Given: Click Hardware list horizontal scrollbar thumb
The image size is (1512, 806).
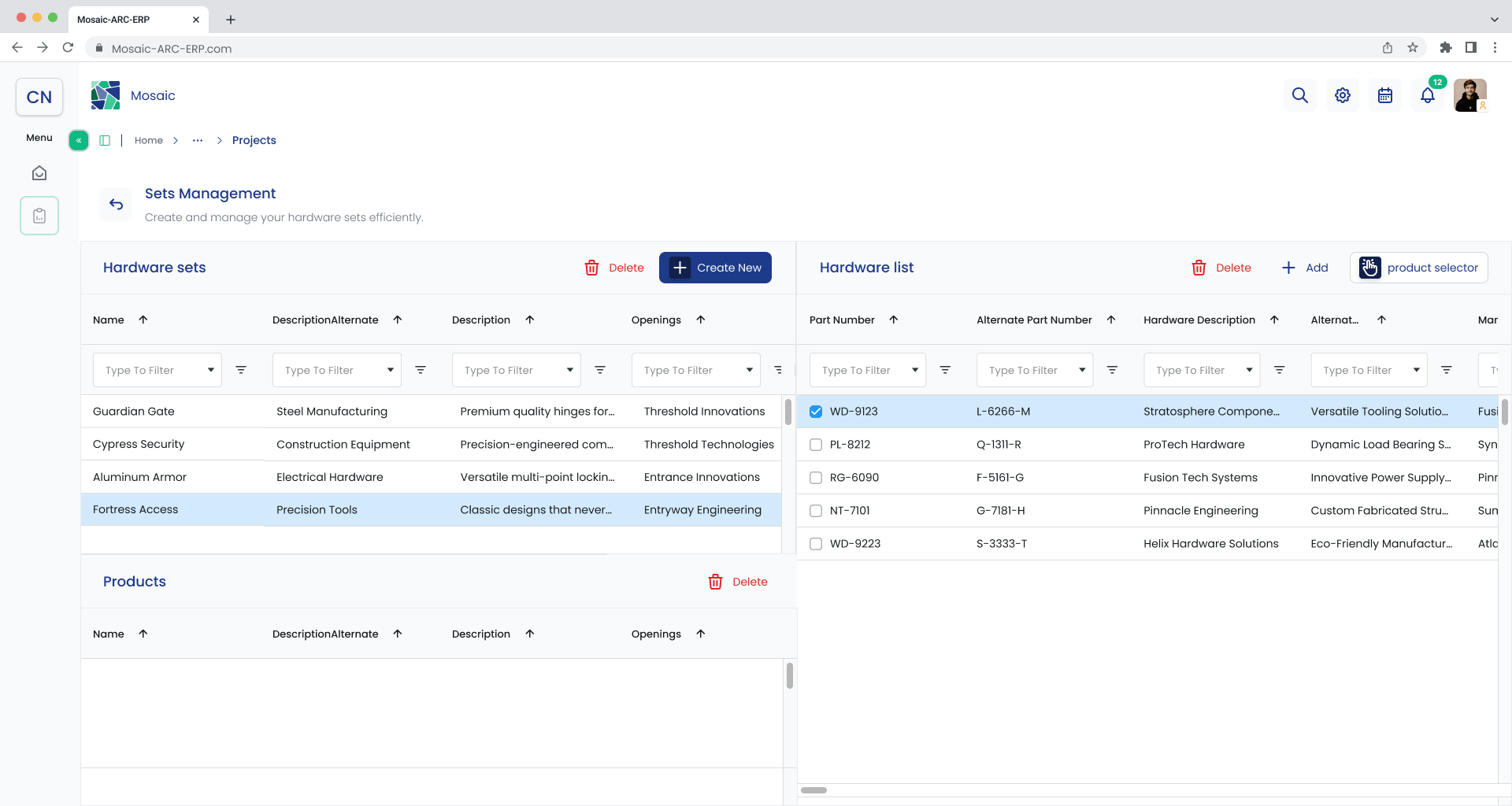Looking at the screenshot, I should (x=813, y=790).
